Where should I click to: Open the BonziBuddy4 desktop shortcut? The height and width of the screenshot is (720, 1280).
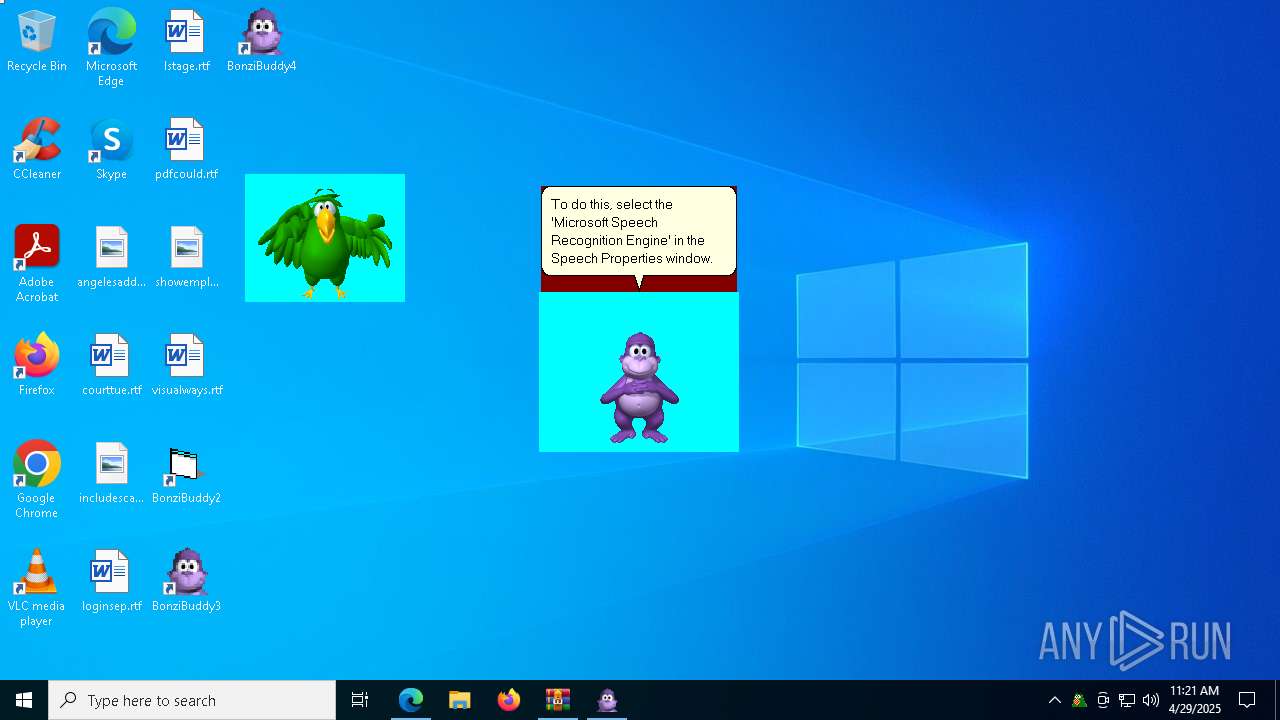(x=261, y=42)
